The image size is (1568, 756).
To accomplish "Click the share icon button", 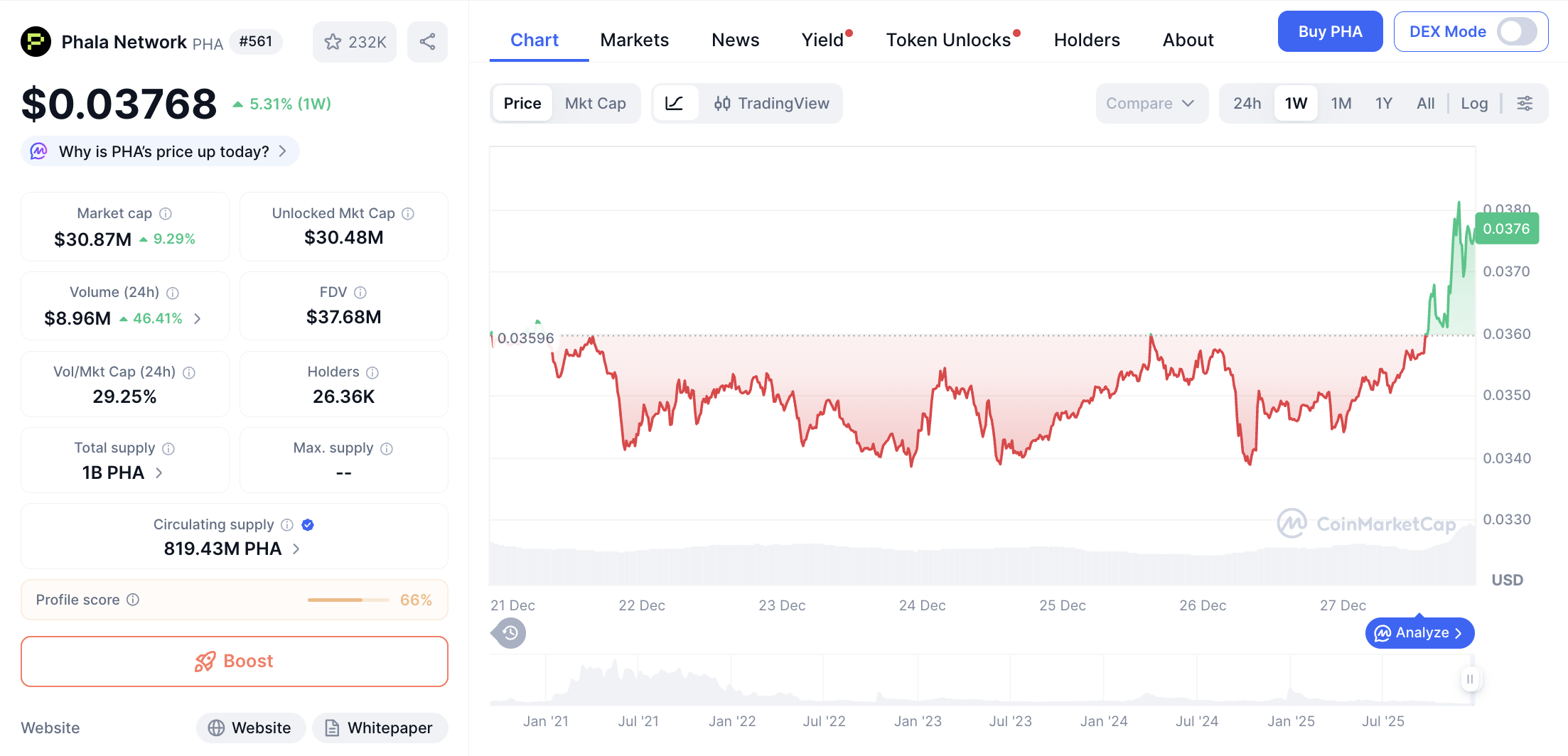I will click(427, 42).
